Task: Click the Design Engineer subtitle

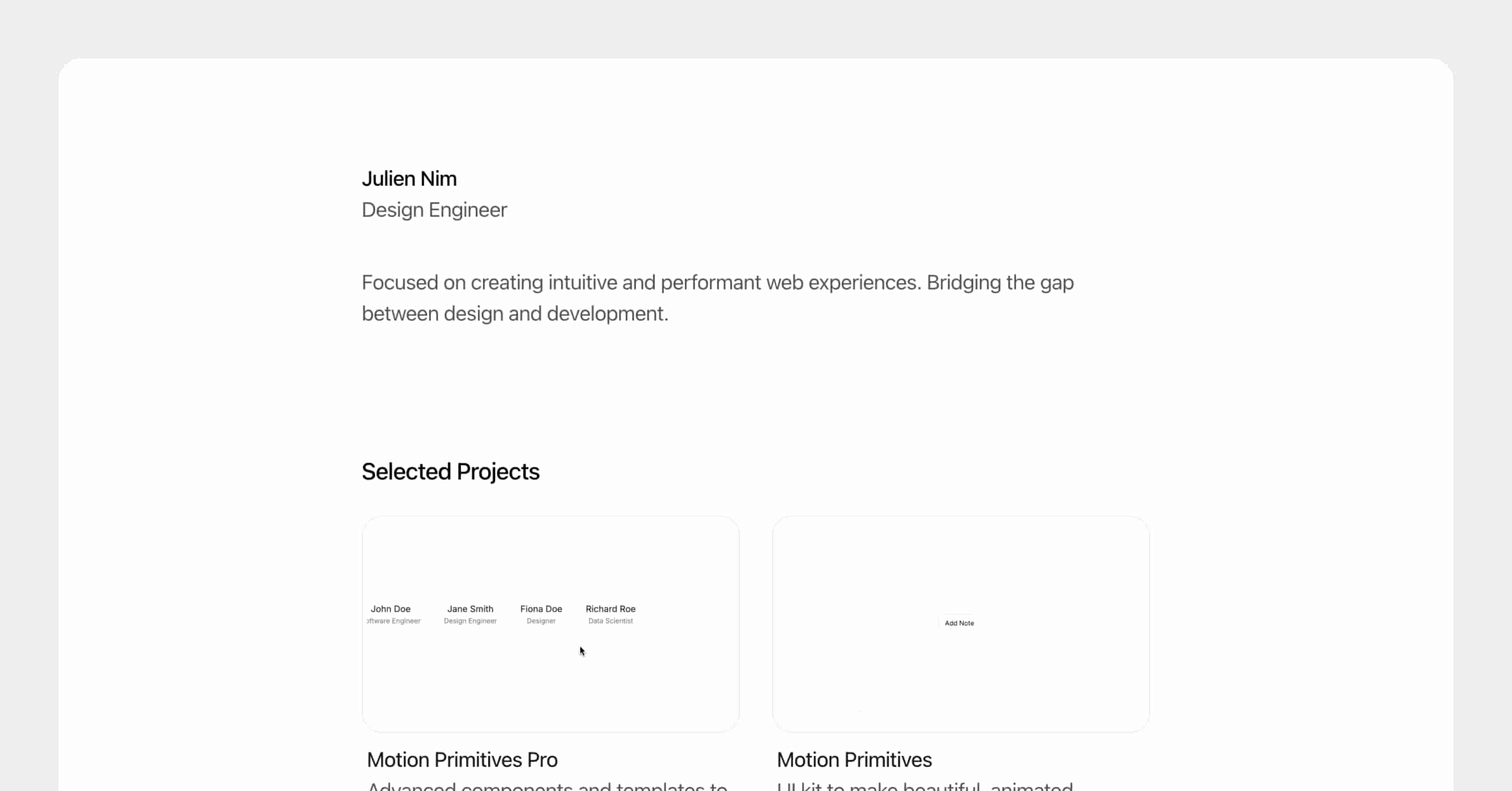Action: point(434,209)
